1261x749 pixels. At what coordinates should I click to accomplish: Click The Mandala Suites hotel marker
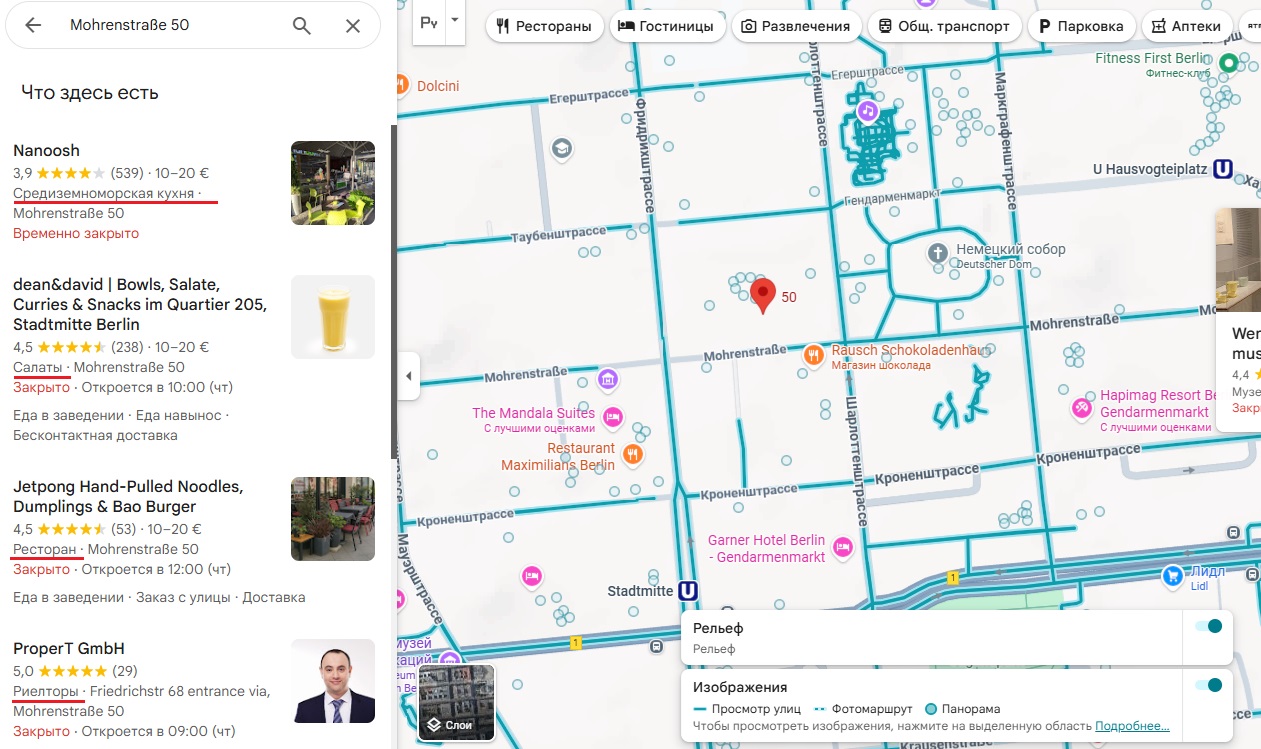point(613,417)
